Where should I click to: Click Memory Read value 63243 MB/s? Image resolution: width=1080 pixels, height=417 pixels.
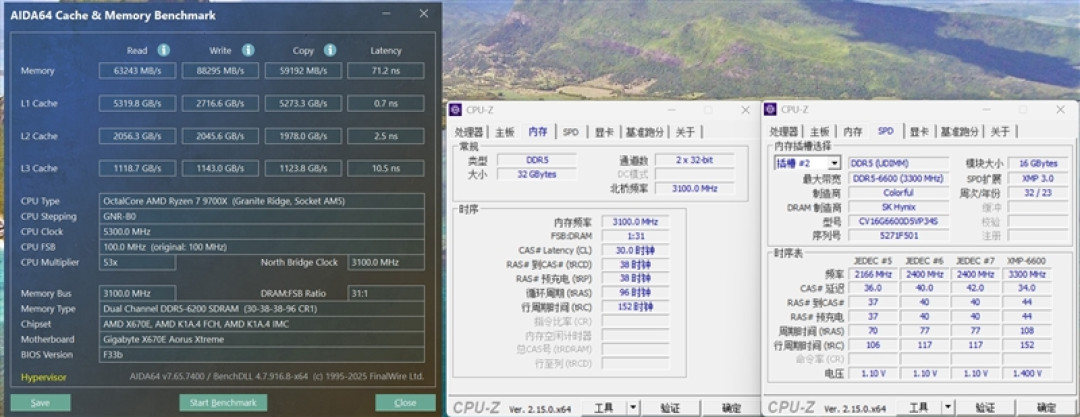tap(137, 71)
